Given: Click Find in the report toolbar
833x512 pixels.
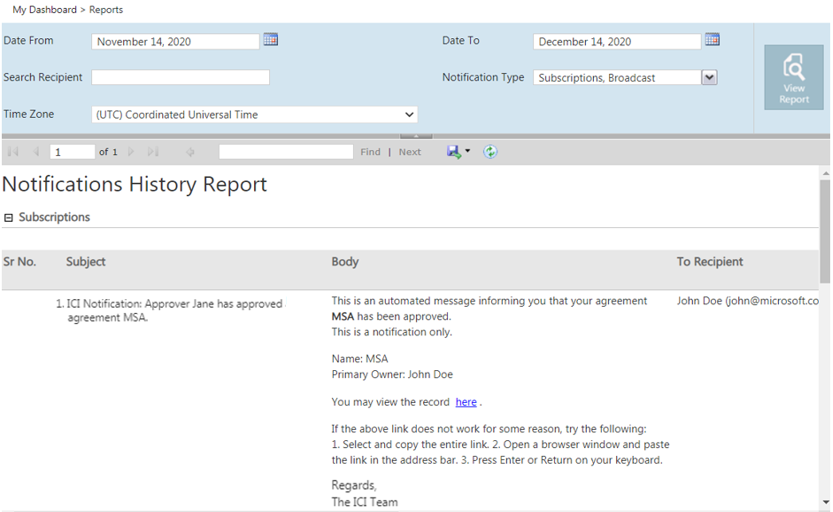Looking at the screenshot, I should pyautogui.click(x=370, y=152).
